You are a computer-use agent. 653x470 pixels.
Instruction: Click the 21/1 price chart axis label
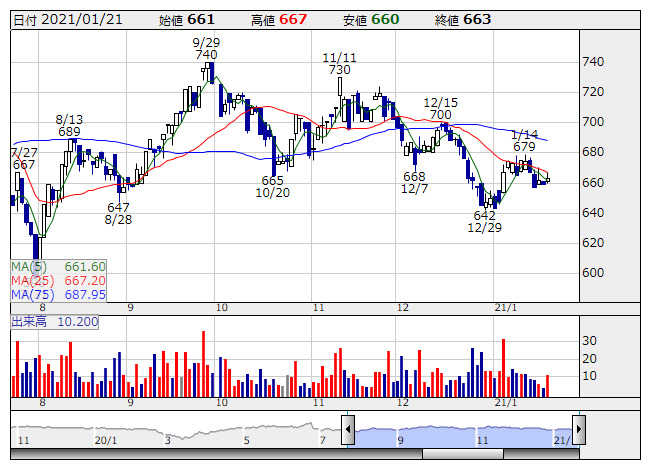tap(506, 308)
